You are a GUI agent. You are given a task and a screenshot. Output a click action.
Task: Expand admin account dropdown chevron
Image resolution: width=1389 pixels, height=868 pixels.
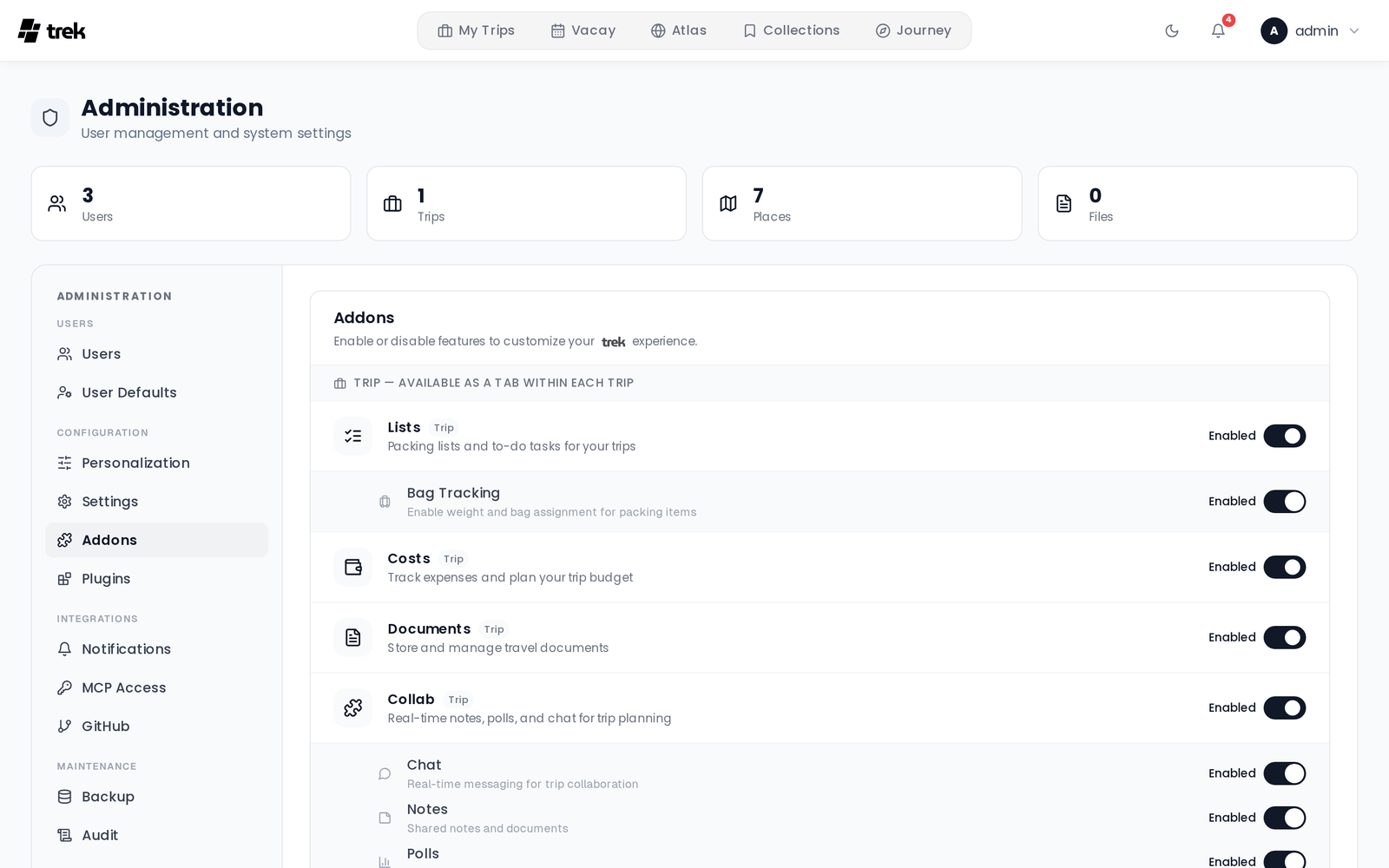(x=1353, y=30)
